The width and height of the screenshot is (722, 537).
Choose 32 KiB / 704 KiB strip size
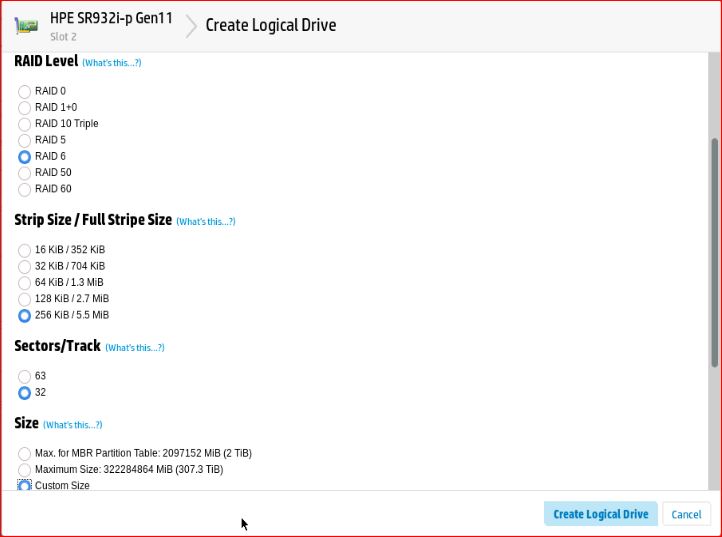click(x=25, y=267)
